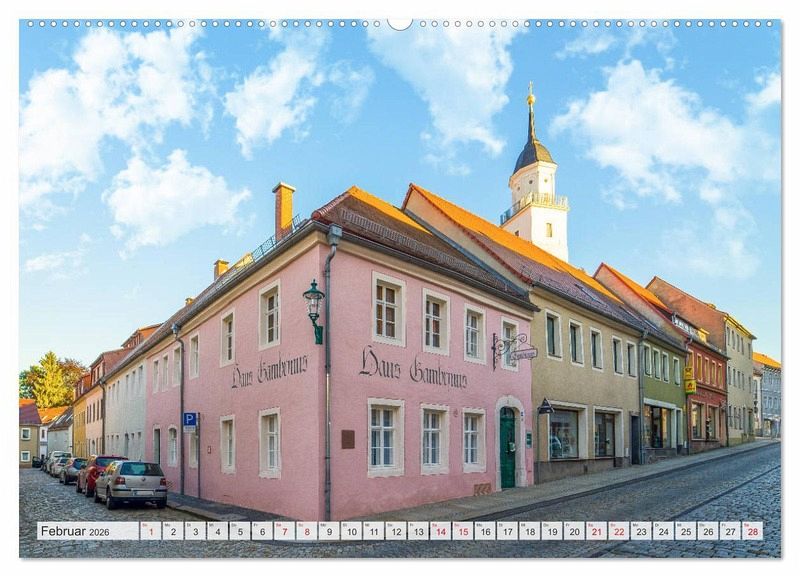
Task: Click the blue parking sign
Action: tap(189, 421)
